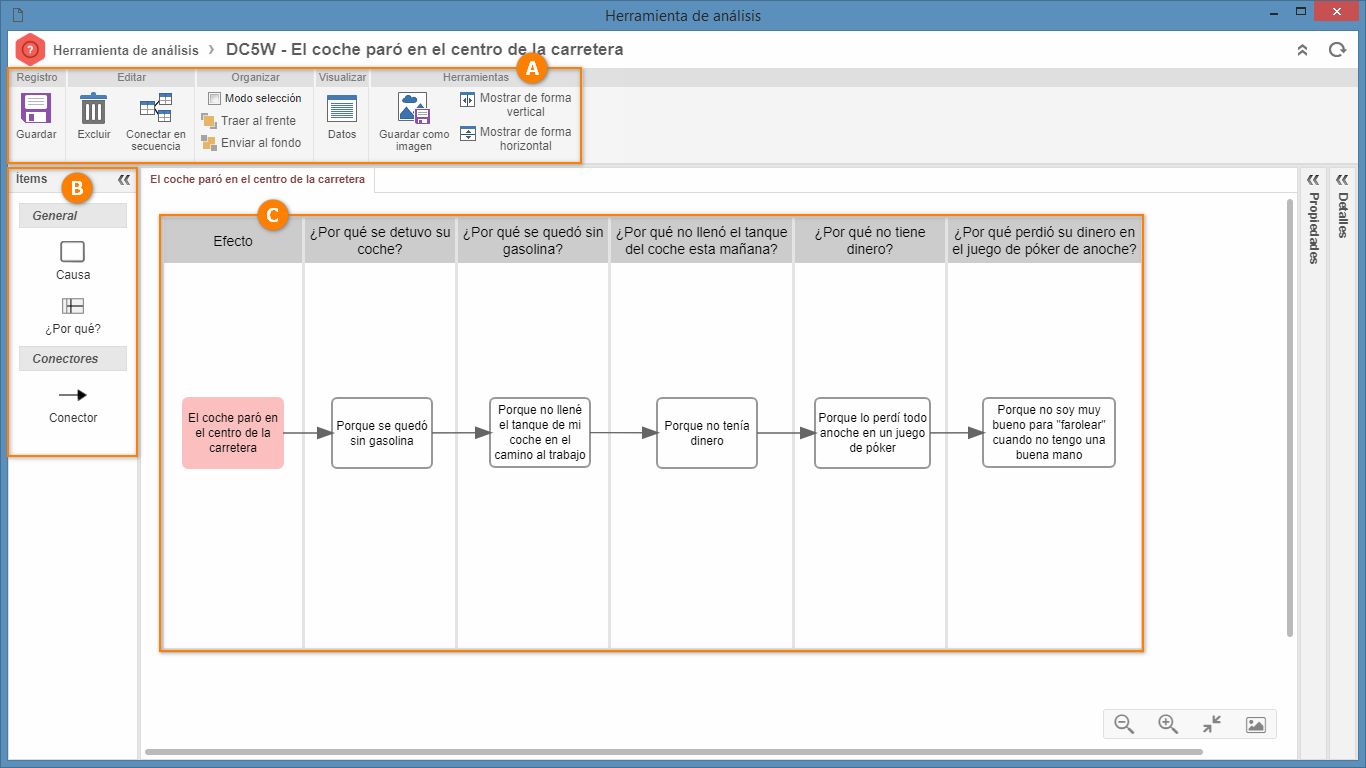Viewport: 1366px width, 768px height.
Task: Click the fit-to-screen arrows icon
Action: (x=1212, y=724)
